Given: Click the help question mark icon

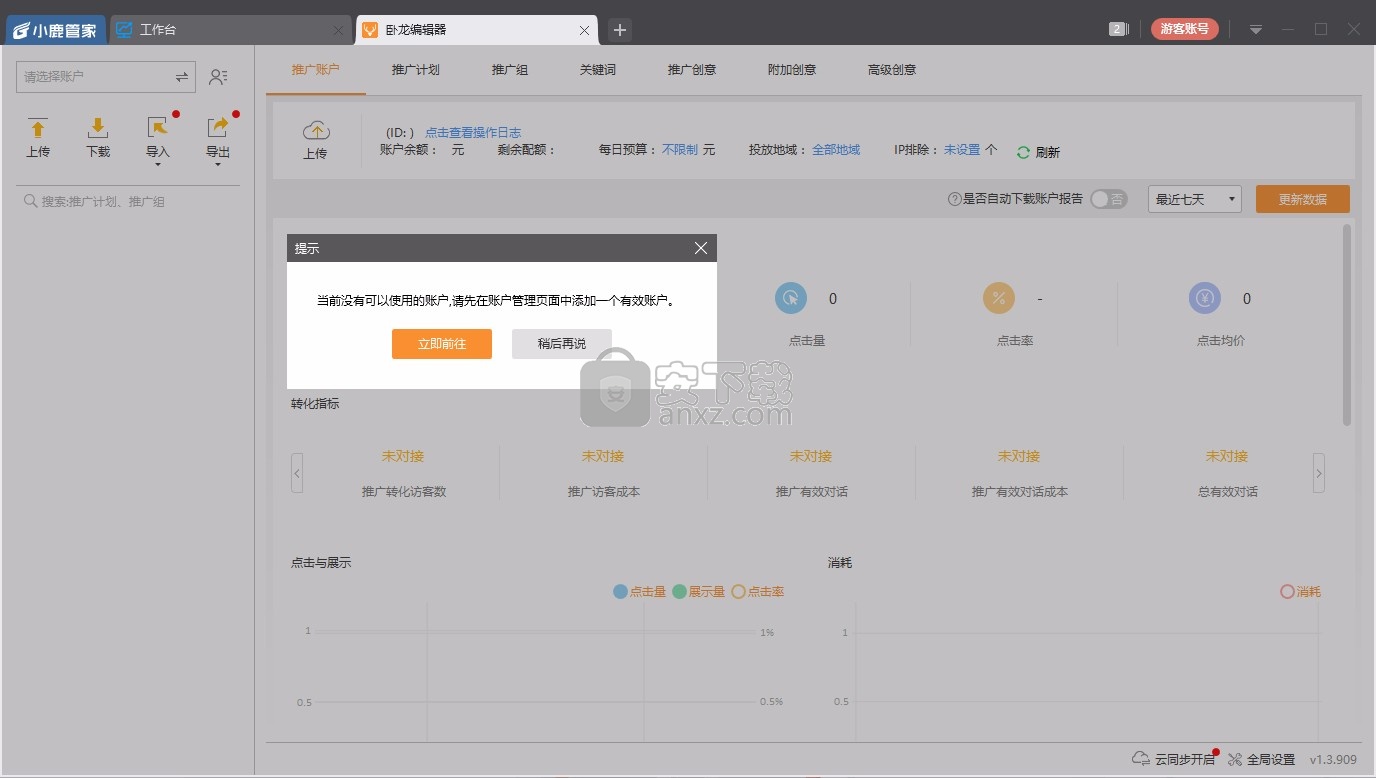Looking at the screenshot, I should pos(954,199).
